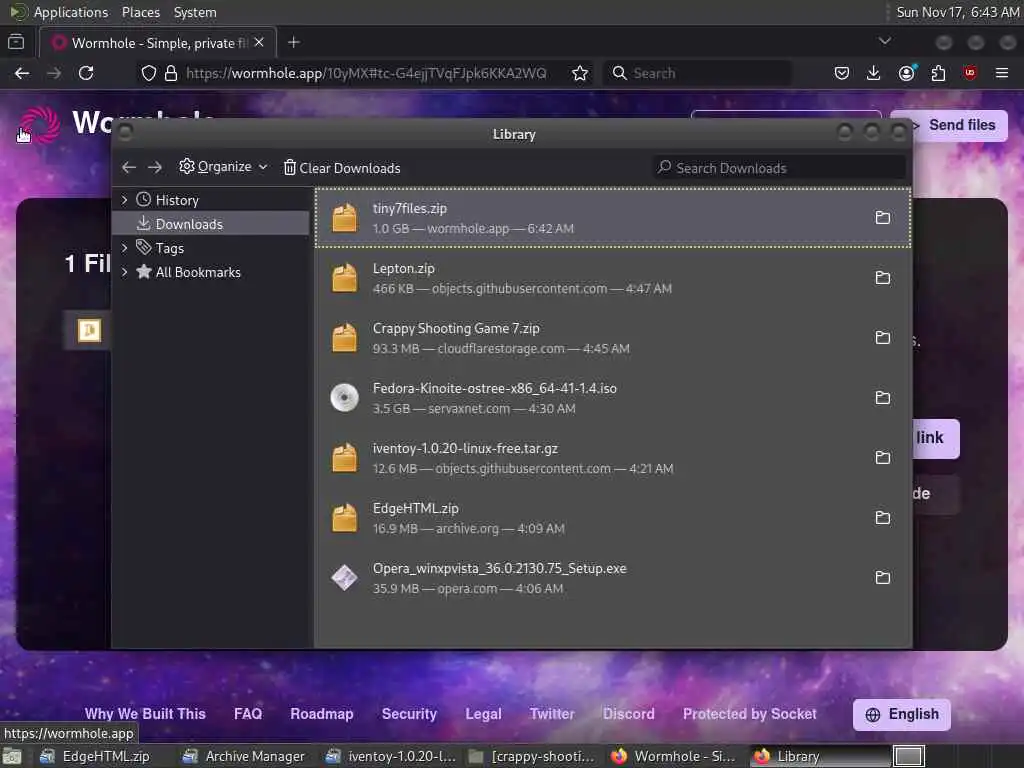Show Fedora-Kinoite iso in its folder

pos(882,398)
